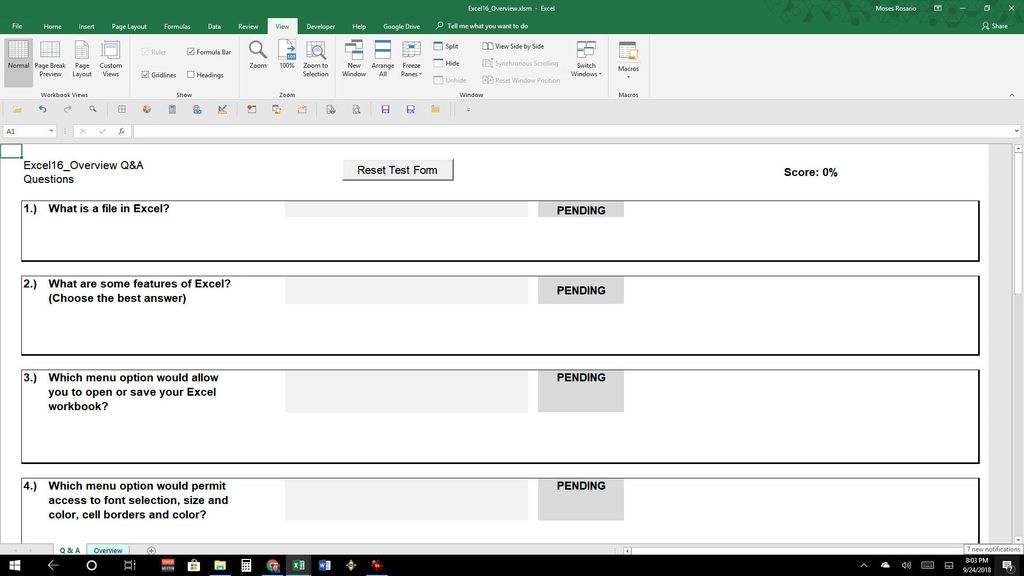Click the borders grid icon in toolbar
The image size is (1024, 576).
click(x=121, y=110)
